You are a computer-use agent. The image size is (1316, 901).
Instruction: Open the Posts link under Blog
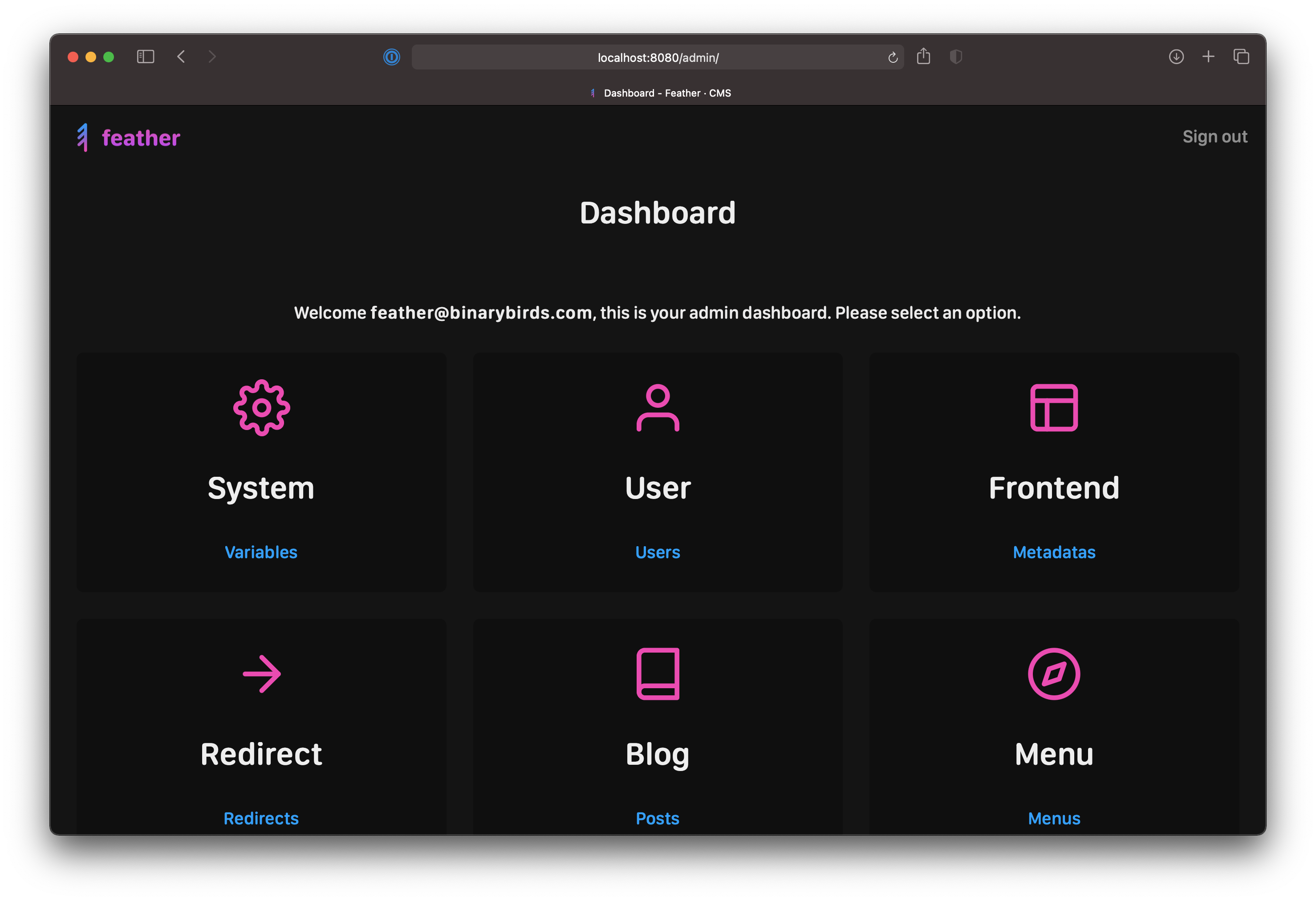coord(658,818)
